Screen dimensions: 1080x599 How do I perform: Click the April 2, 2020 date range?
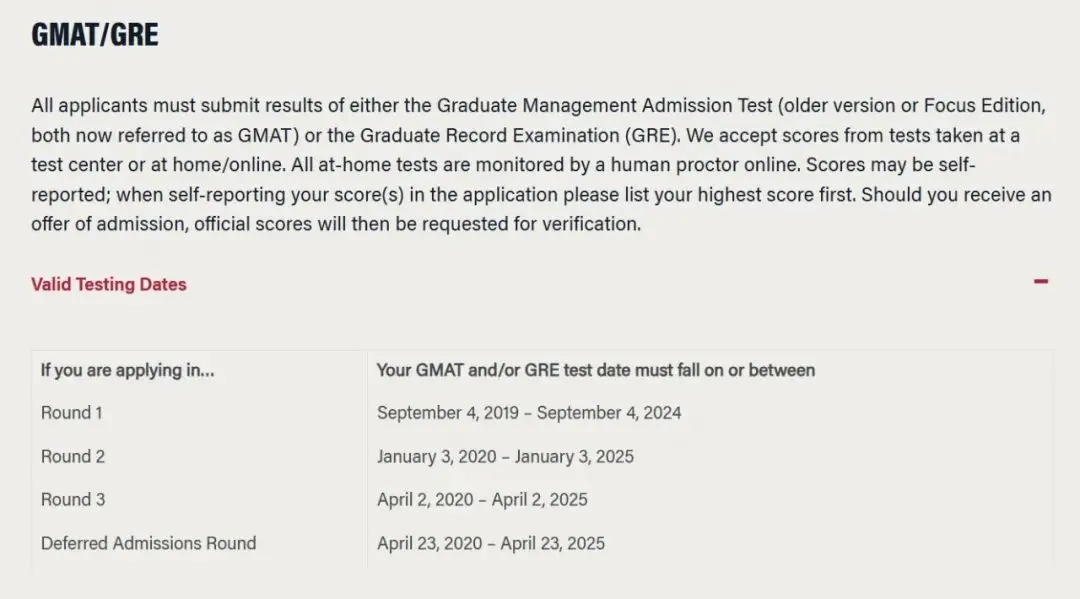482,499
